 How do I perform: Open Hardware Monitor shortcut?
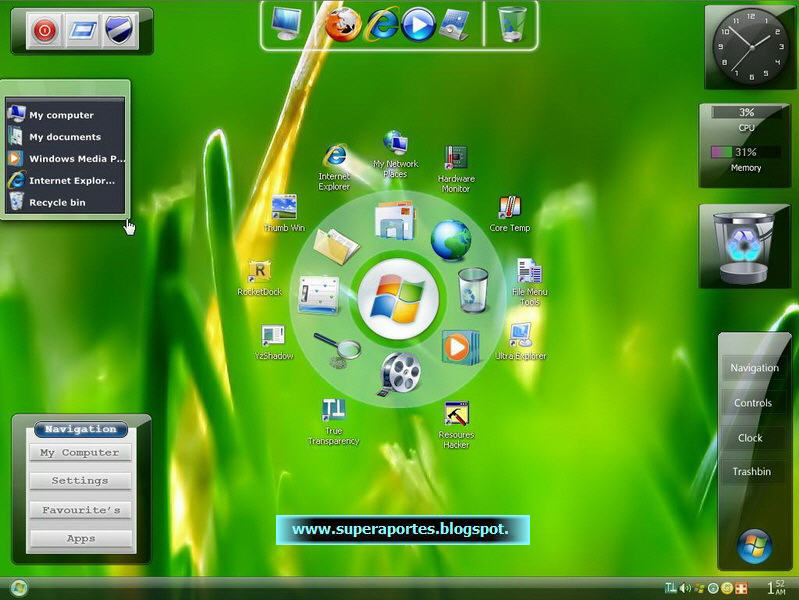point(456,169)
